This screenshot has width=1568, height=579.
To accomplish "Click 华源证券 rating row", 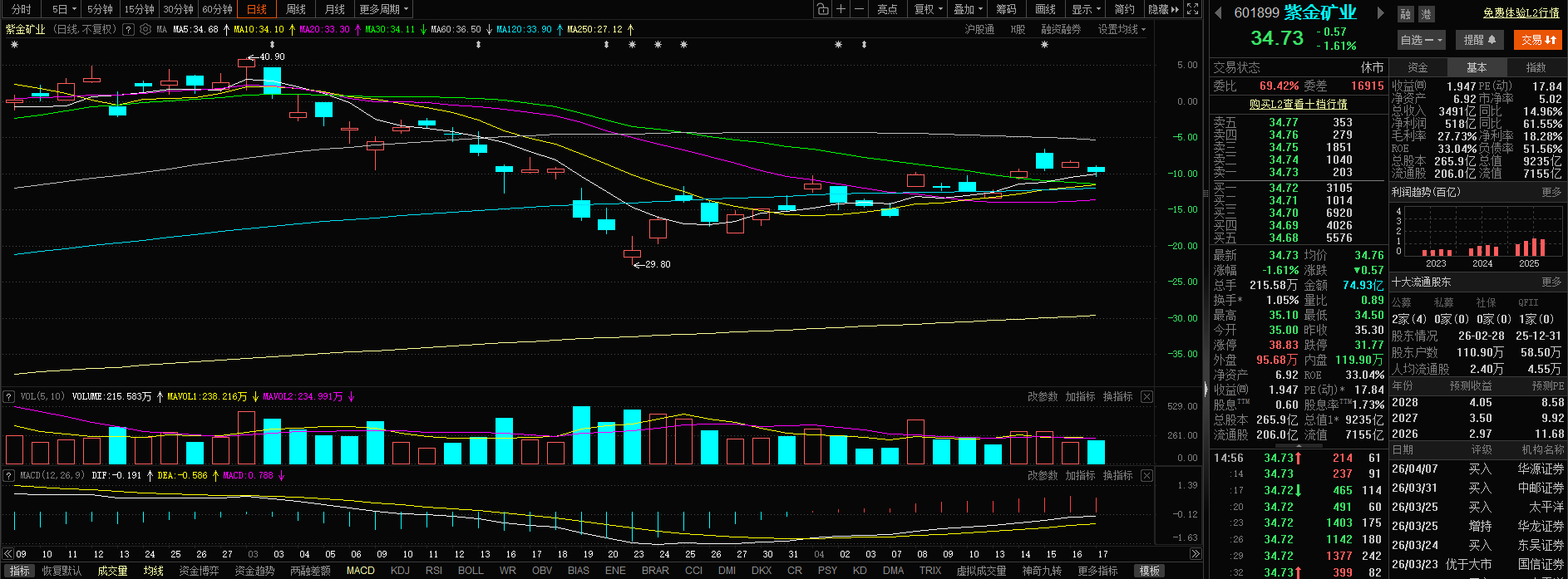I will pyautogui.click(x=1477, y=469).
